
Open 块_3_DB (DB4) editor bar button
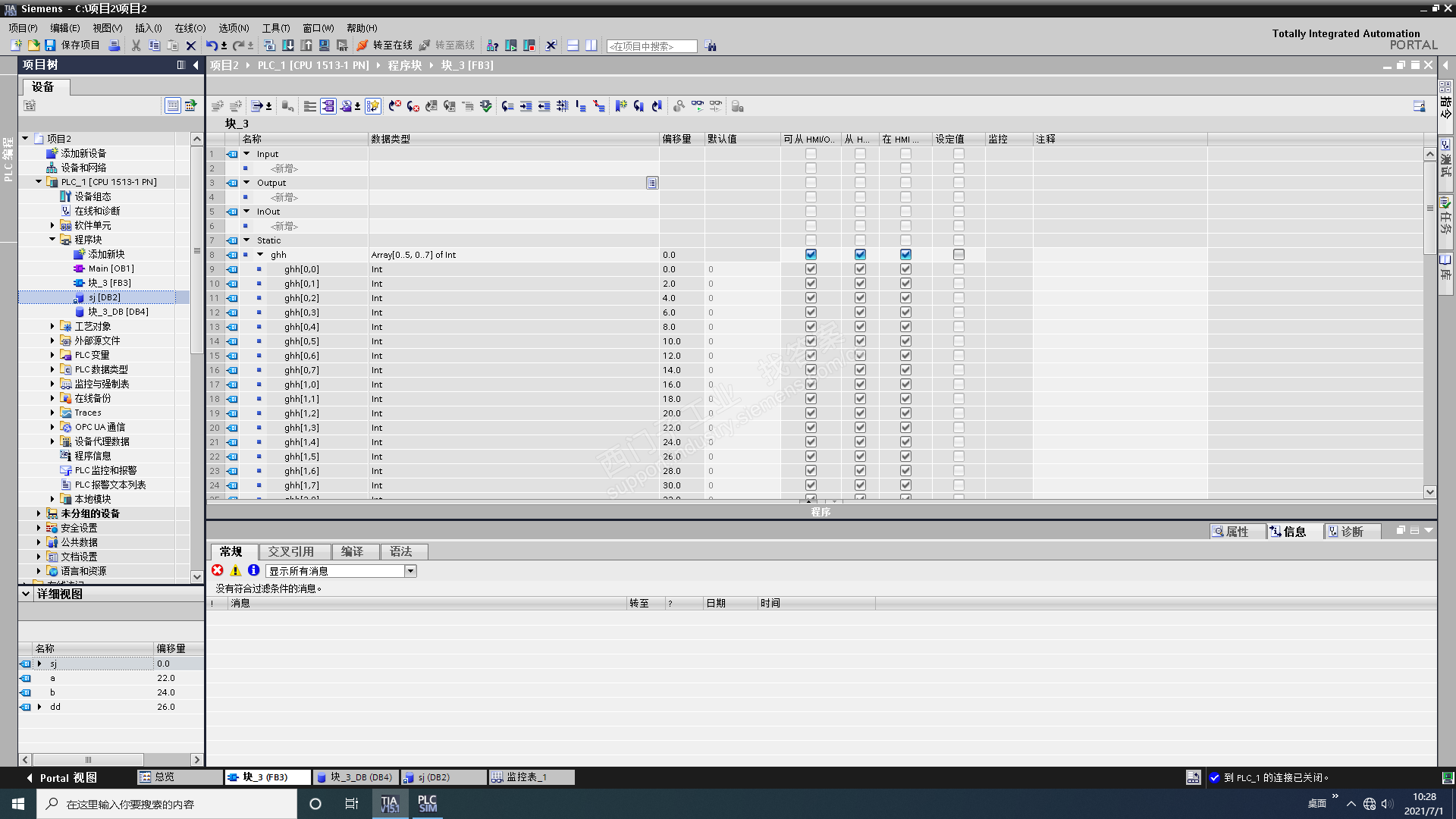click(355, 777)
